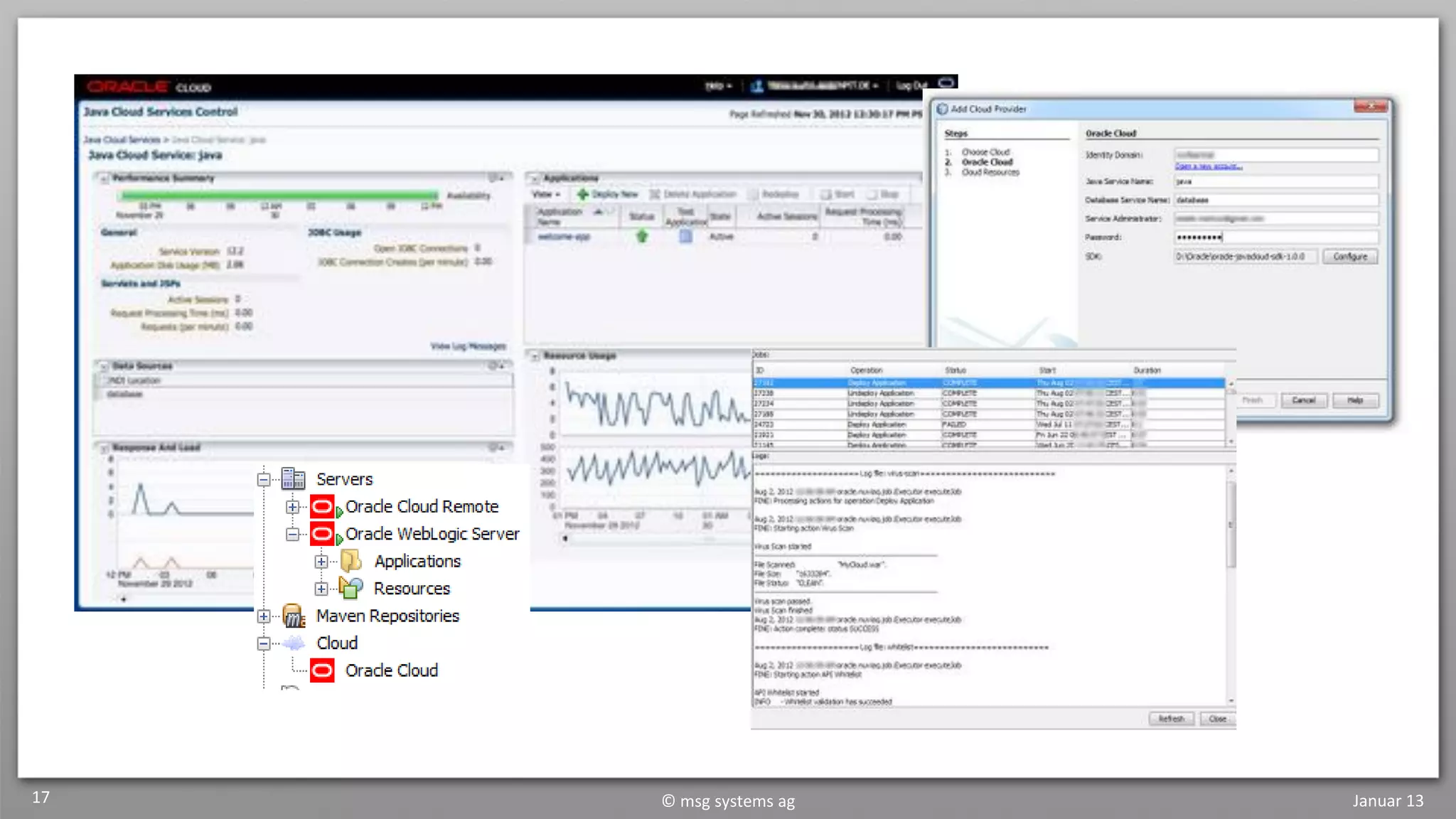The image size is (1456, 819).
Task: Click the Maven Repositories icon
Action: (293, 616)
